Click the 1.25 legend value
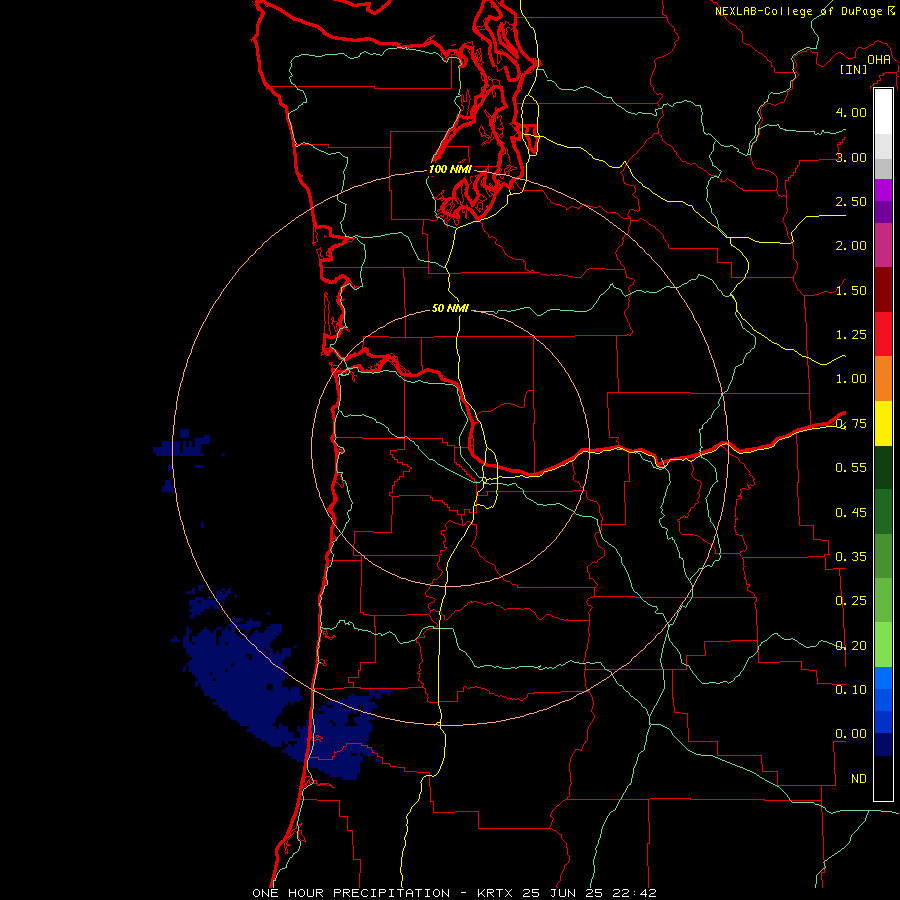The image size is (900, 900). click(851, 335)
